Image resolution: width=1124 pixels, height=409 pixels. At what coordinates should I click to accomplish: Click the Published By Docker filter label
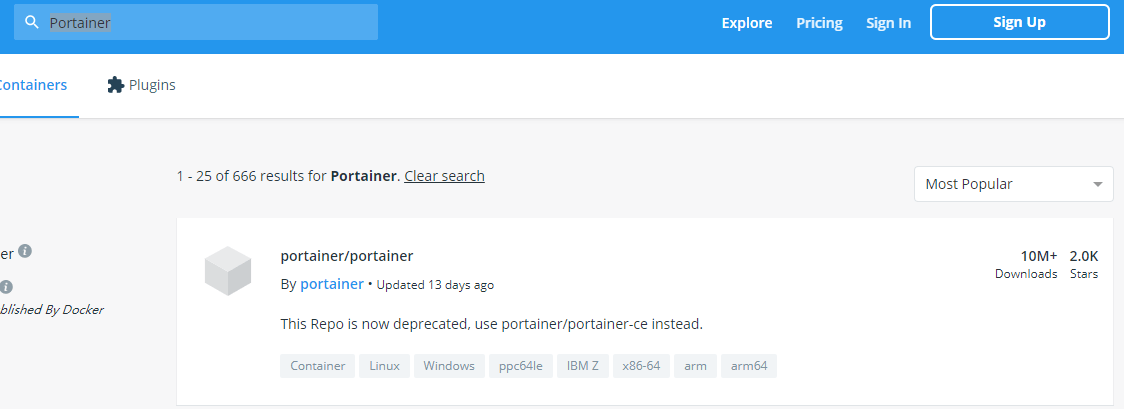point(52,310)
